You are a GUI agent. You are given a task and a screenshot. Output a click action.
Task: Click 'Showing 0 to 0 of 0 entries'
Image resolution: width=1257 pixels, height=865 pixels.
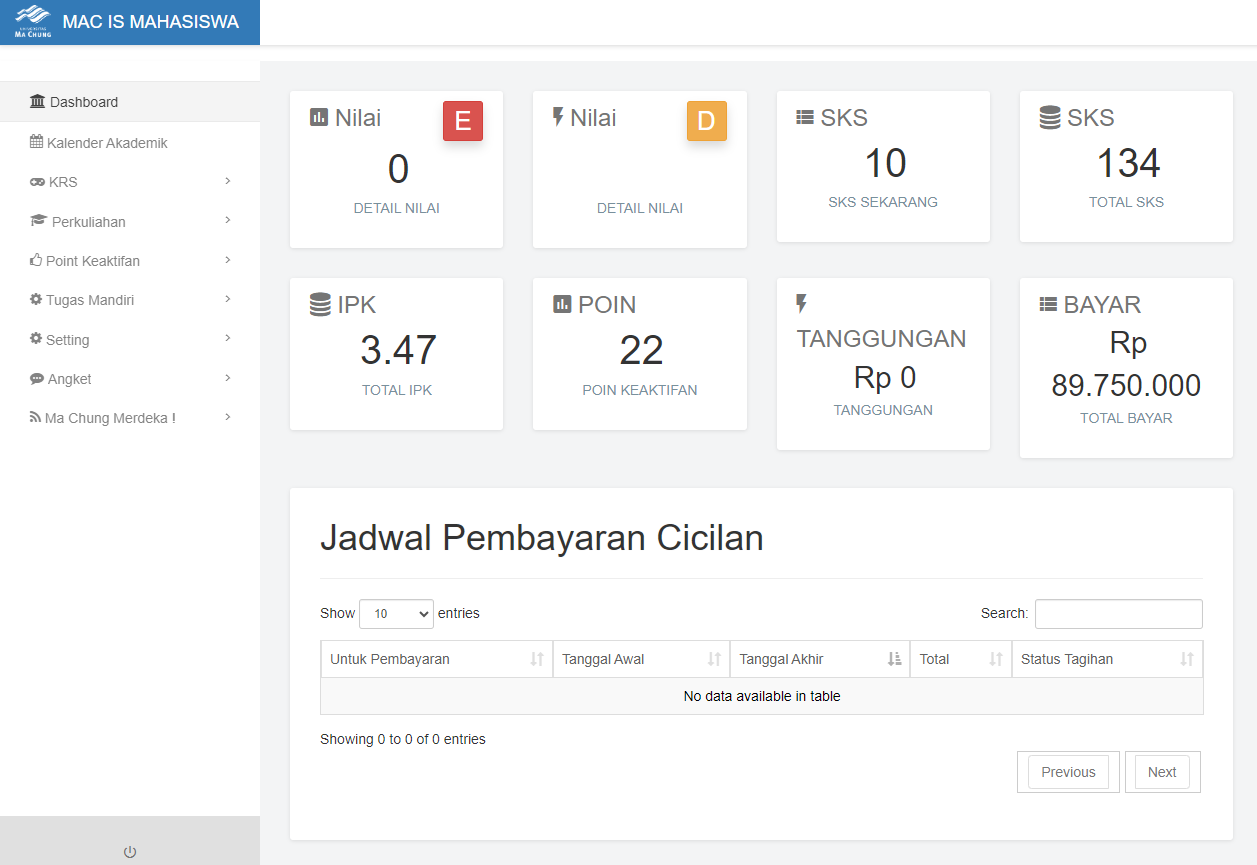[x=403, y=739]
